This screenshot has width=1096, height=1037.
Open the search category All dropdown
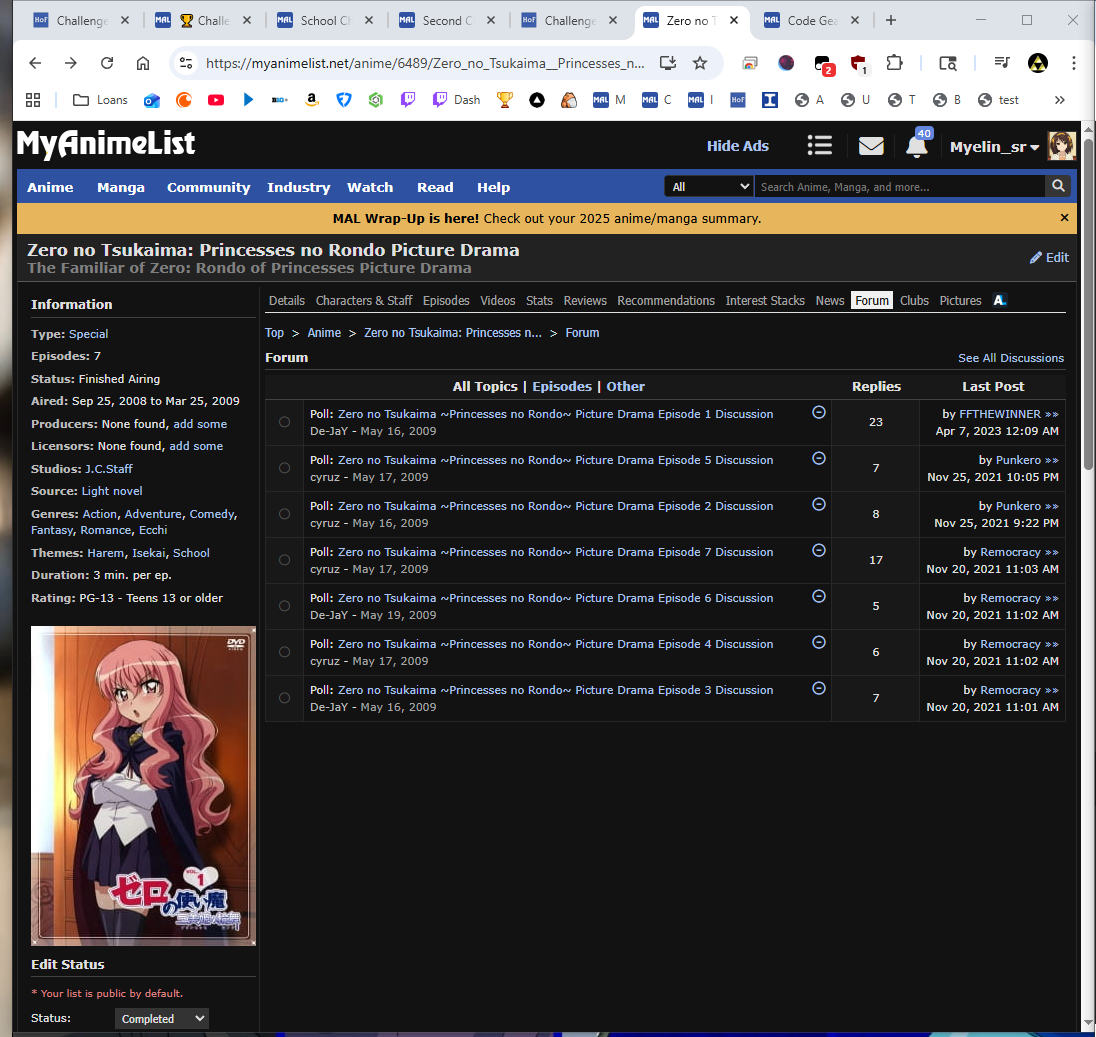[x=709, y=187]
